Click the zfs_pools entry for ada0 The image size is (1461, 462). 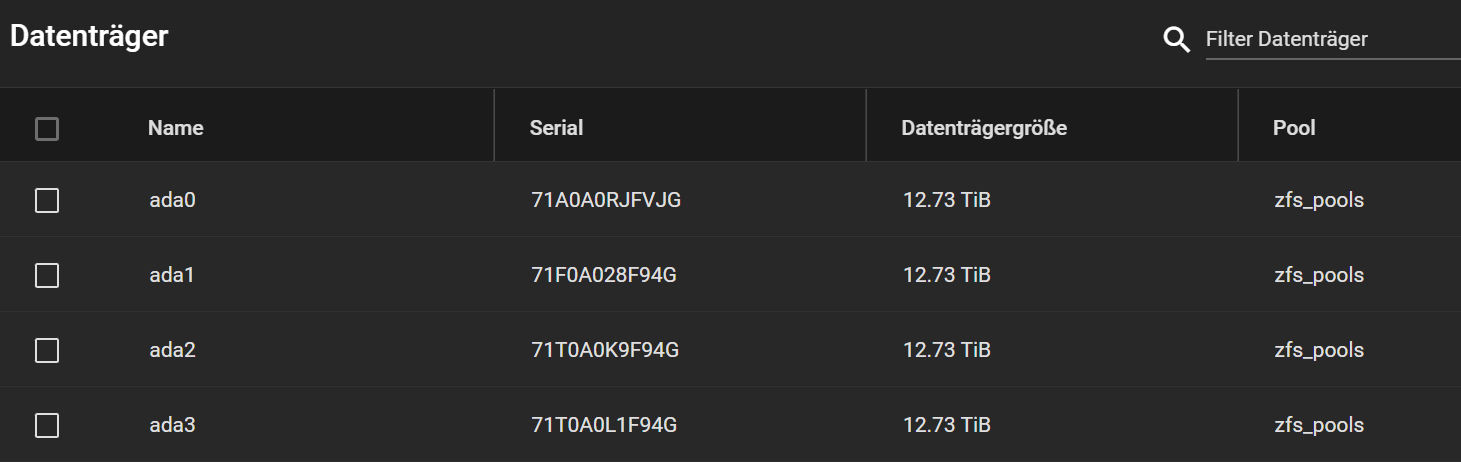[1319, 201]
